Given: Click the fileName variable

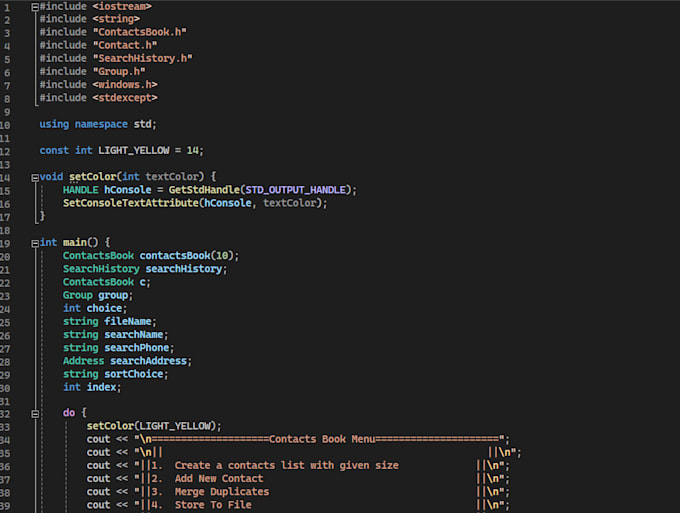Looking at the screenshot, I should [x=128, y=321].
